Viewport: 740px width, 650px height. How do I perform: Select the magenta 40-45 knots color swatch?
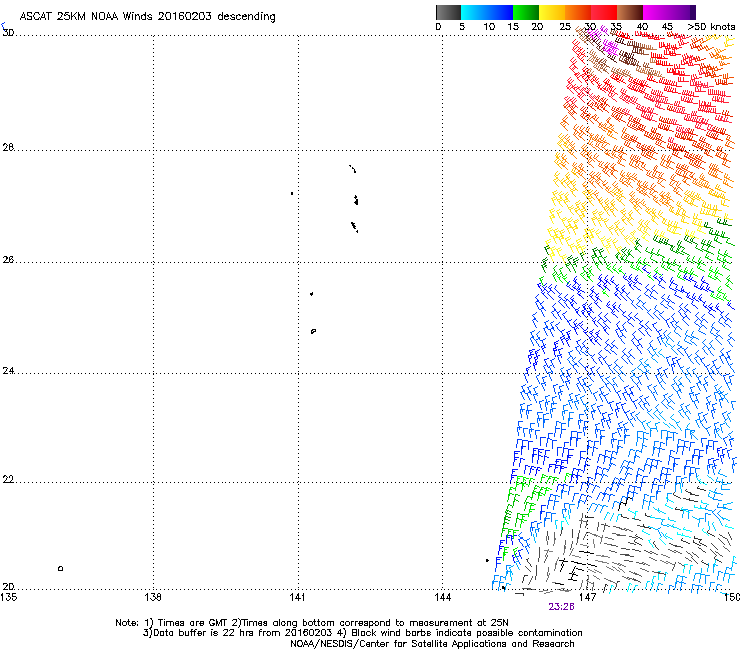coord(656,12)
